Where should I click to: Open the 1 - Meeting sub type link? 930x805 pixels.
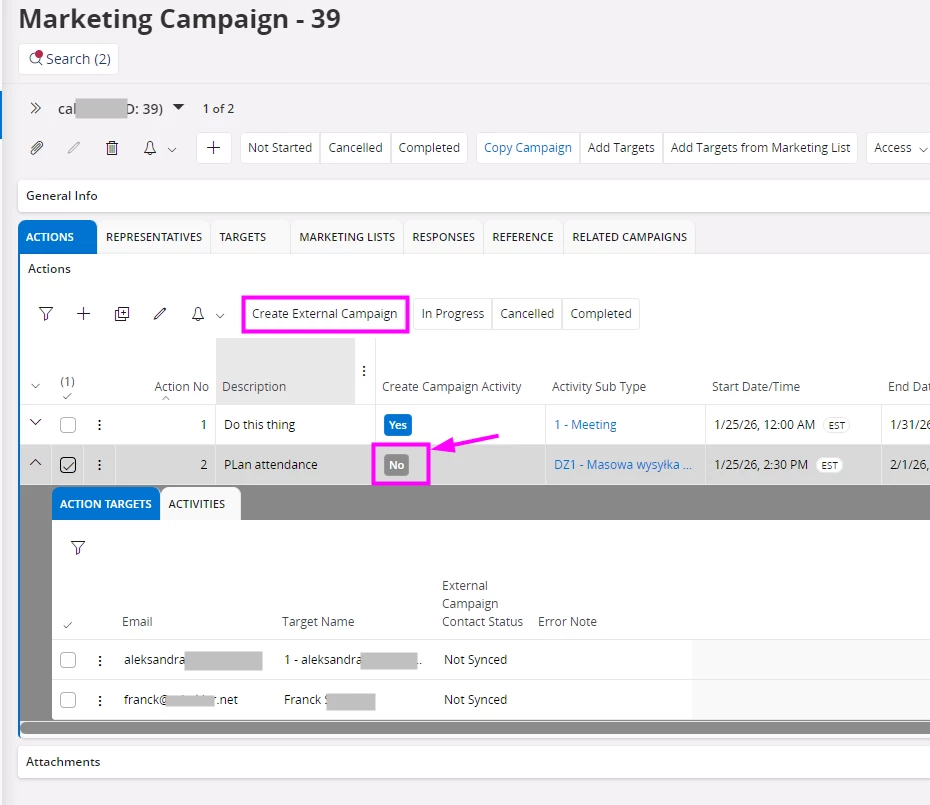click(585, 425)
